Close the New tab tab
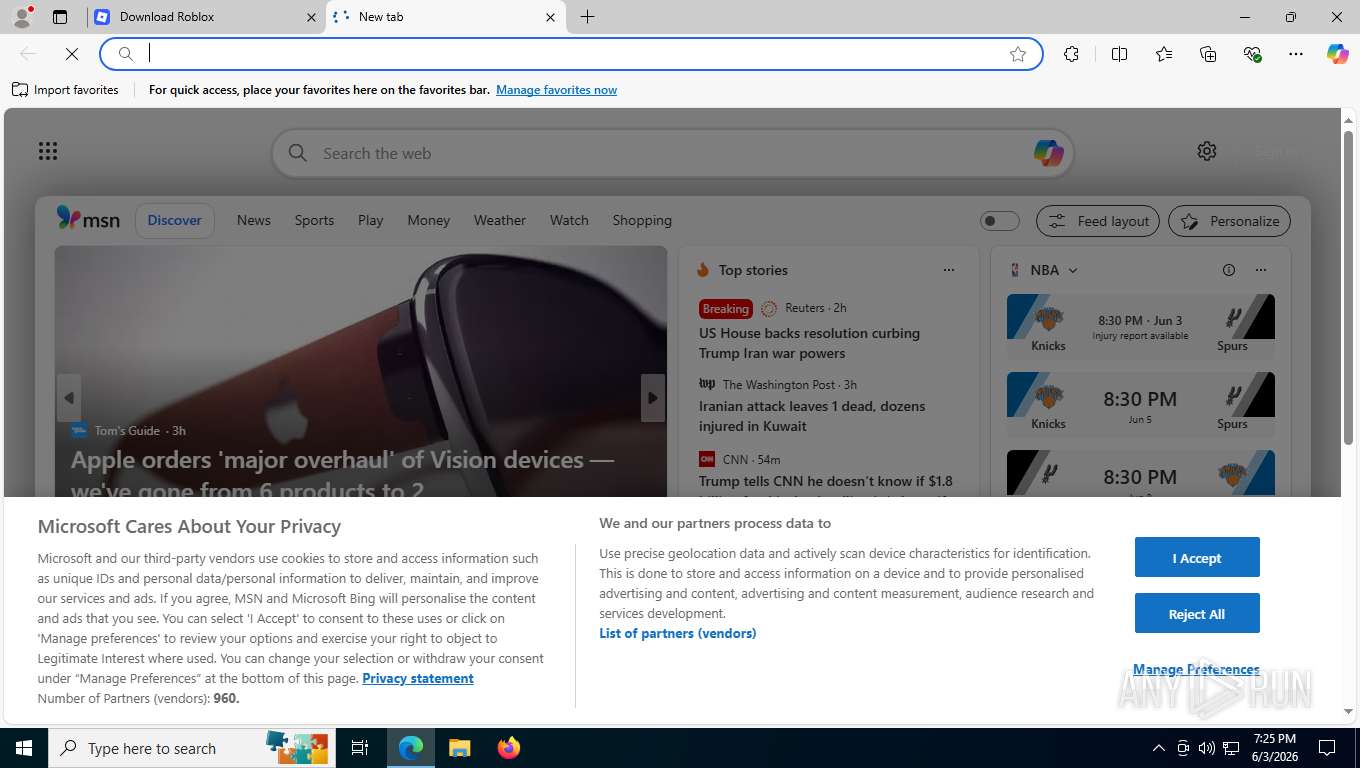The width and height of the screenshot is (1360, 768). click(x=550, y=17)
